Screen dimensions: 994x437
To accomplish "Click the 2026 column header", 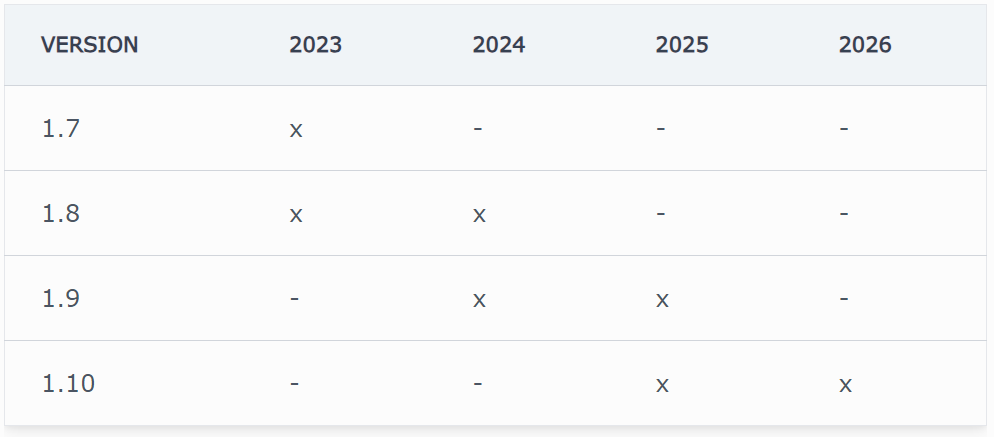I will point(865,45).
